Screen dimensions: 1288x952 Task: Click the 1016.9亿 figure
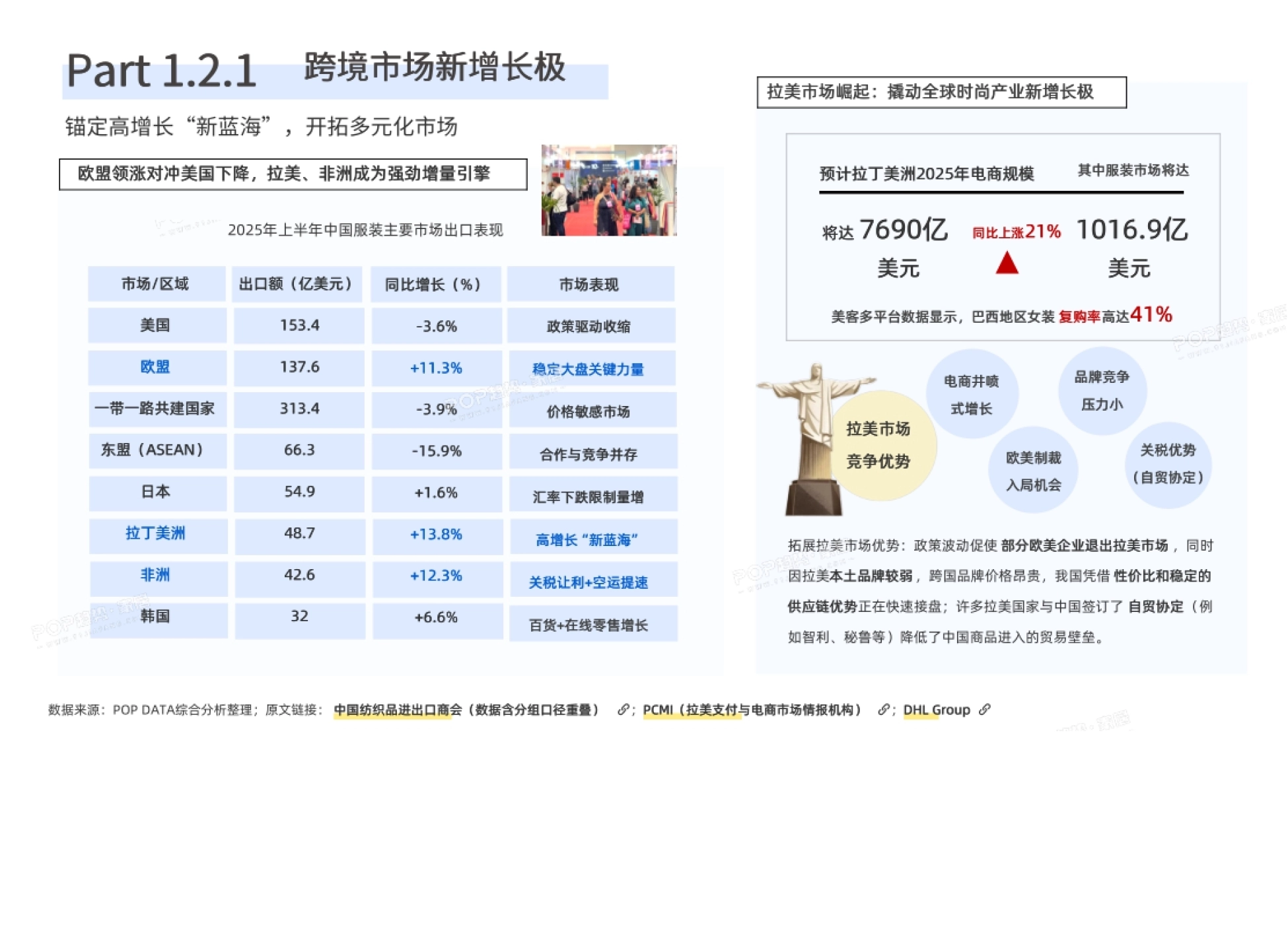(x=1132, y=230)
